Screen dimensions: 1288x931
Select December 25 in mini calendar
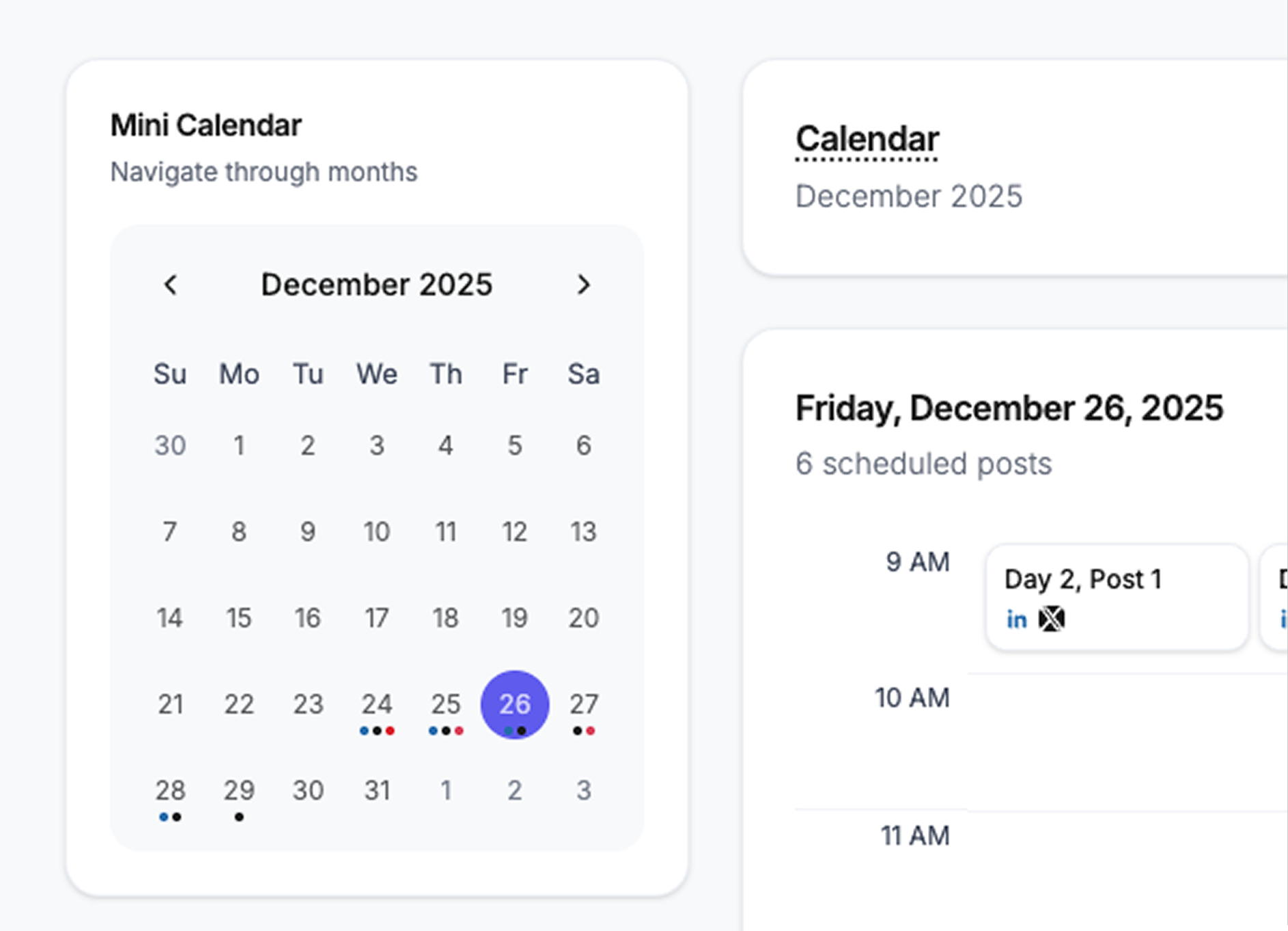[445, 704]
